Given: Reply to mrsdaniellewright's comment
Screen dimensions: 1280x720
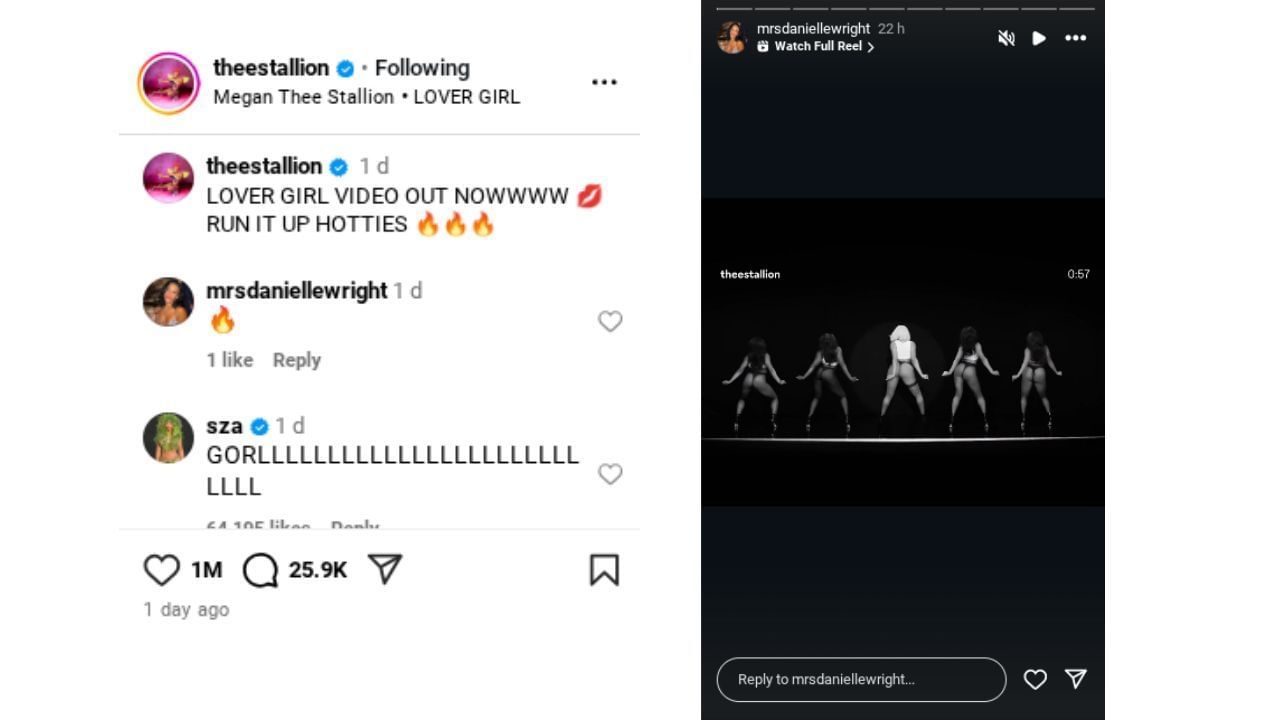Looking at the screenshot, I should click(296, 360).
